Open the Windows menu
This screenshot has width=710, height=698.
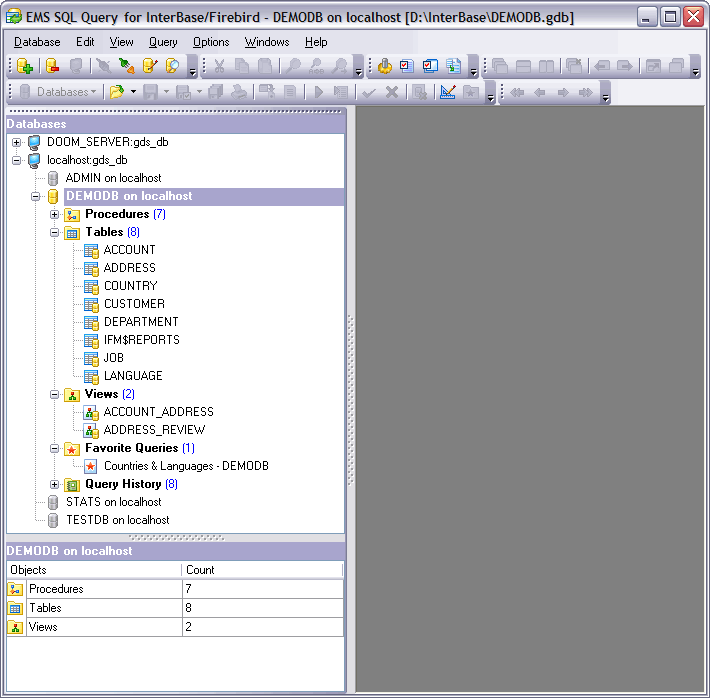[x=267, y=42]
